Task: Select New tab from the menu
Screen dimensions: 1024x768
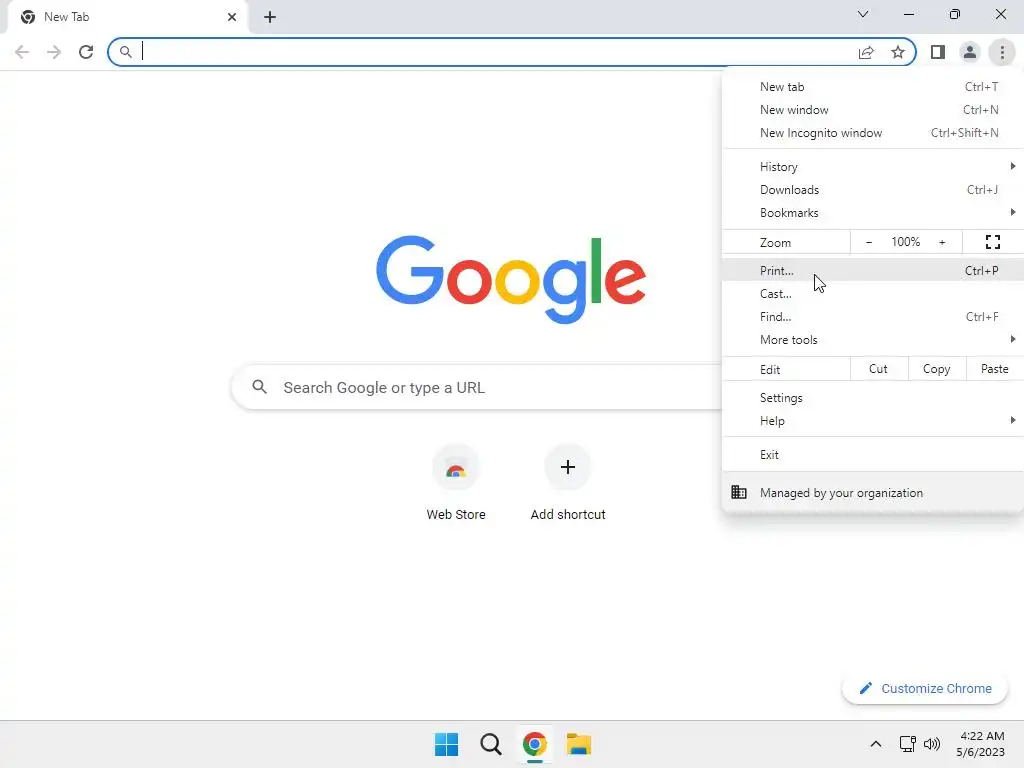Action: click(x=872, y=87)
